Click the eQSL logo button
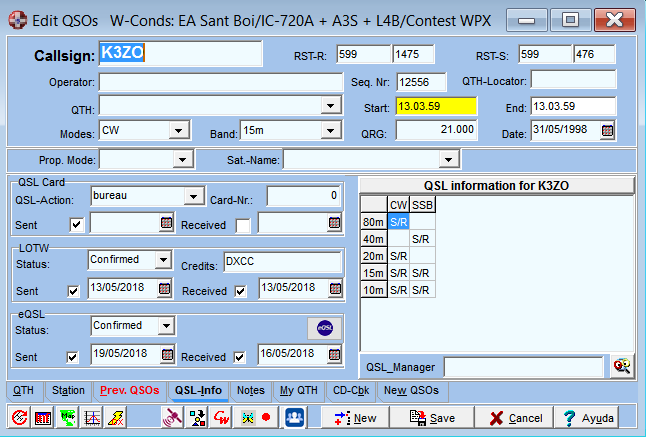This screenshot has width=646, height=437. coord(325,328)
